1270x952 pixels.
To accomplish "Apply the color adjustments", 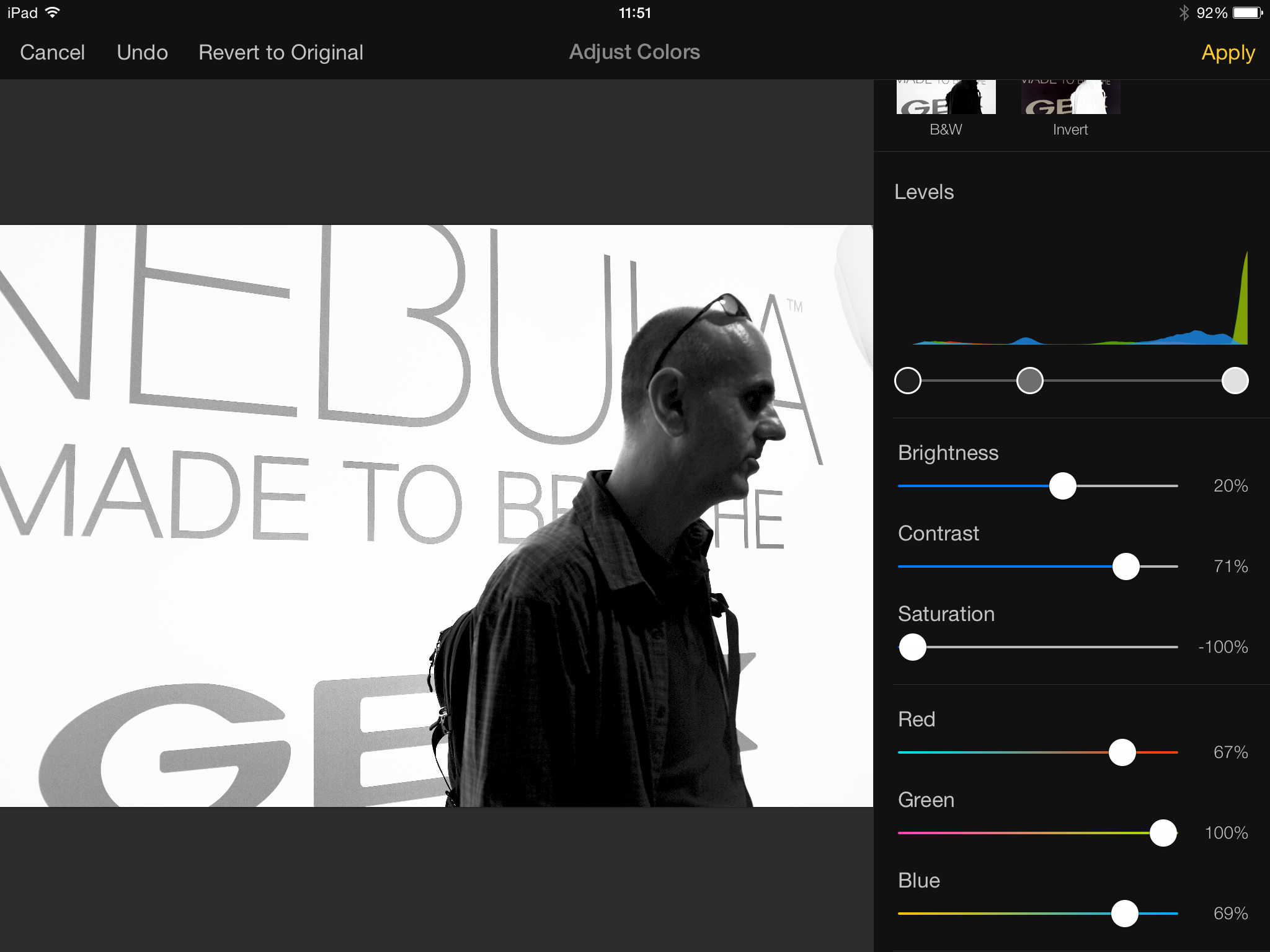I will click(x=1228, y=53).
